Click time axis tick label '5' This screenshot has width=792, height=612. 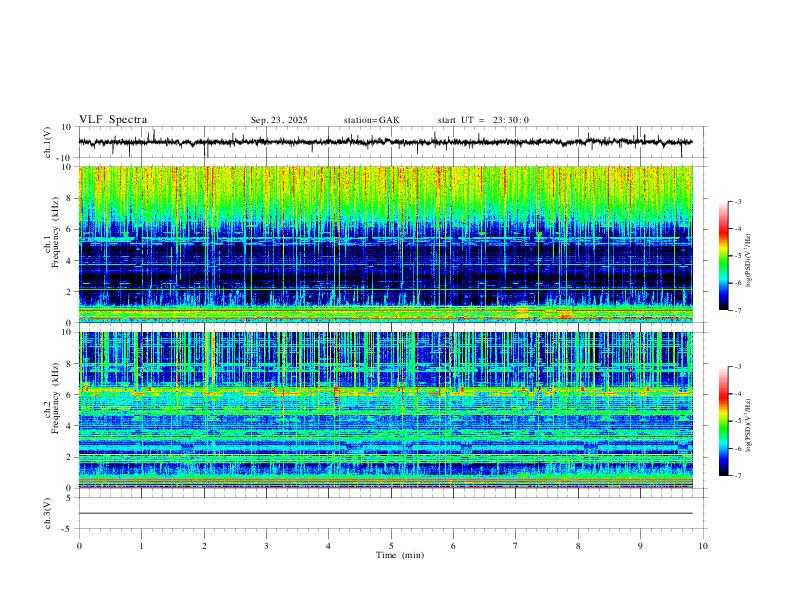click(391, 546)
